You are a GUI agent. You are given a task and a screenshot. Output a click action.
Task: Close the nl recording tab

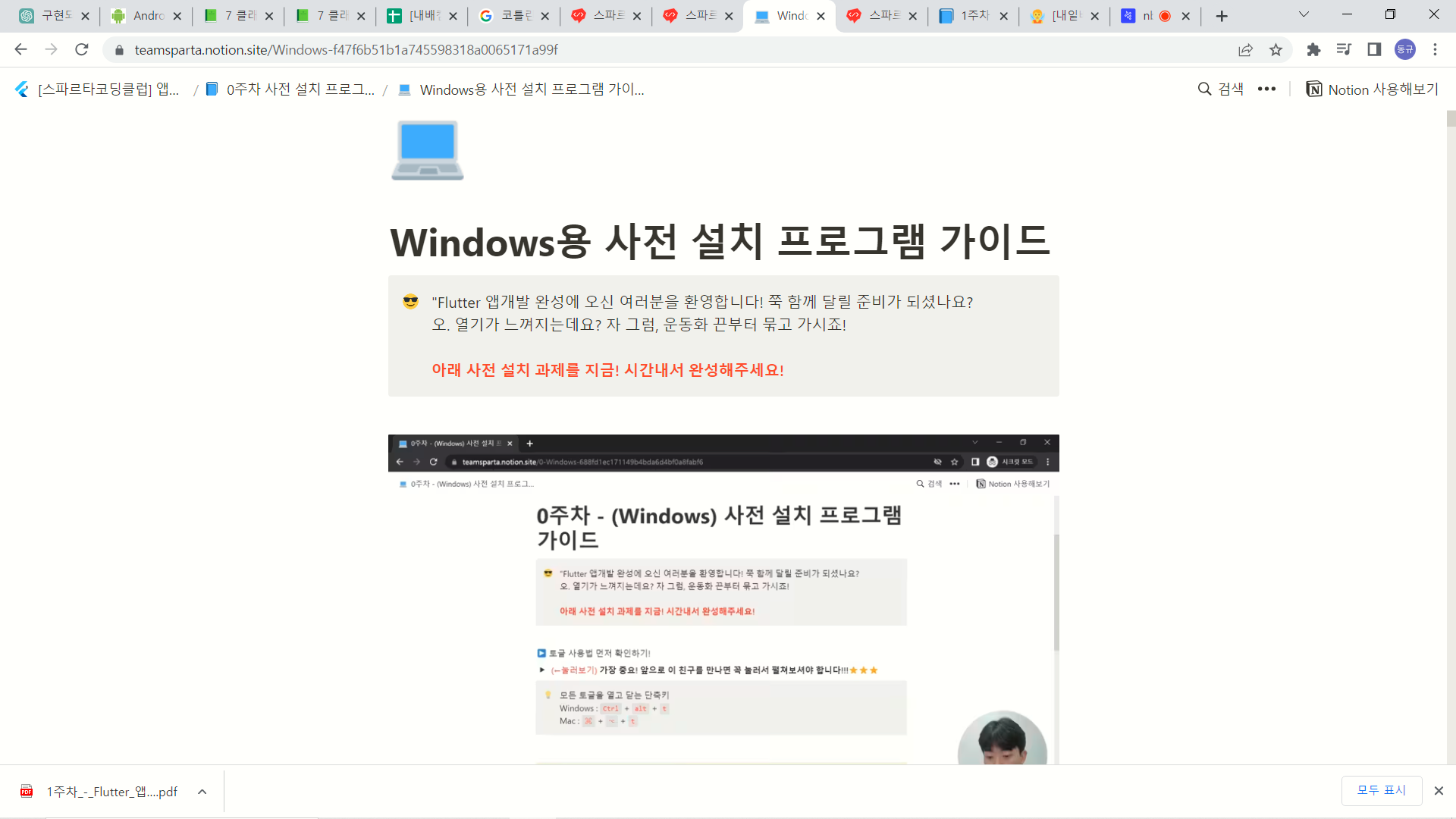tap(1186, 16)
